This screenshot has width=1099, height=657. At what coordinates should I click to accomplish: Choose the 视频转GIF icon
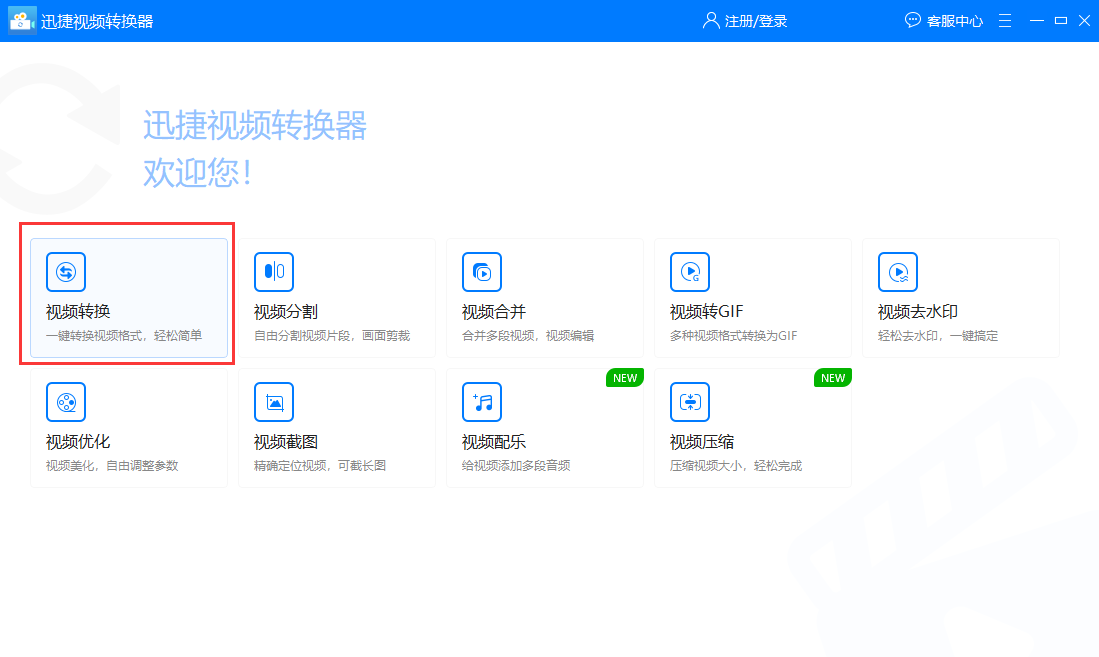(690, 272)
